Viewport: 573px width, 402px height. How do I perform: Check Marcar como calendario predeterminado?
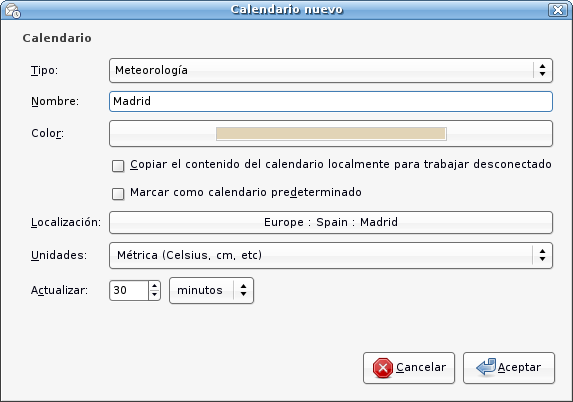pos(118,194)
